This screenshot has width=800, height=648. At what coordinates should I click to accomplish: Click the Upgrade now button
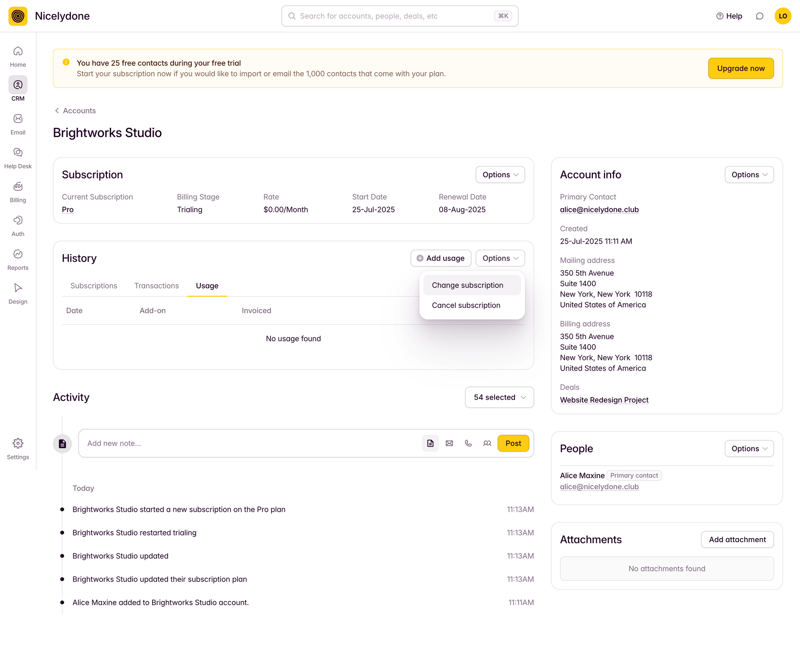pyautogui.click(x=739, y=68)
